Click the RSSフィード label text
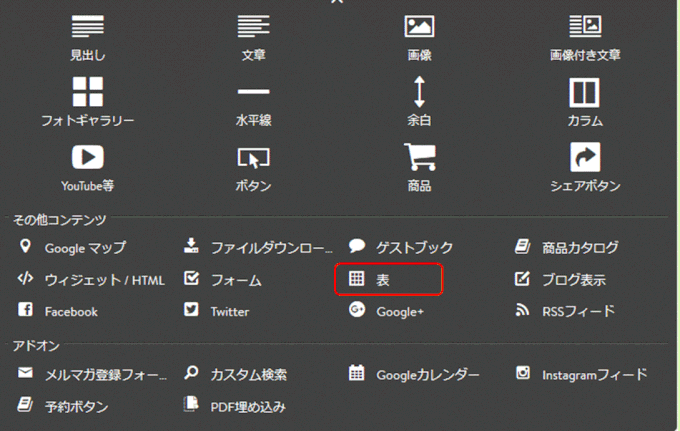680x431 pixels. [579, 311]
